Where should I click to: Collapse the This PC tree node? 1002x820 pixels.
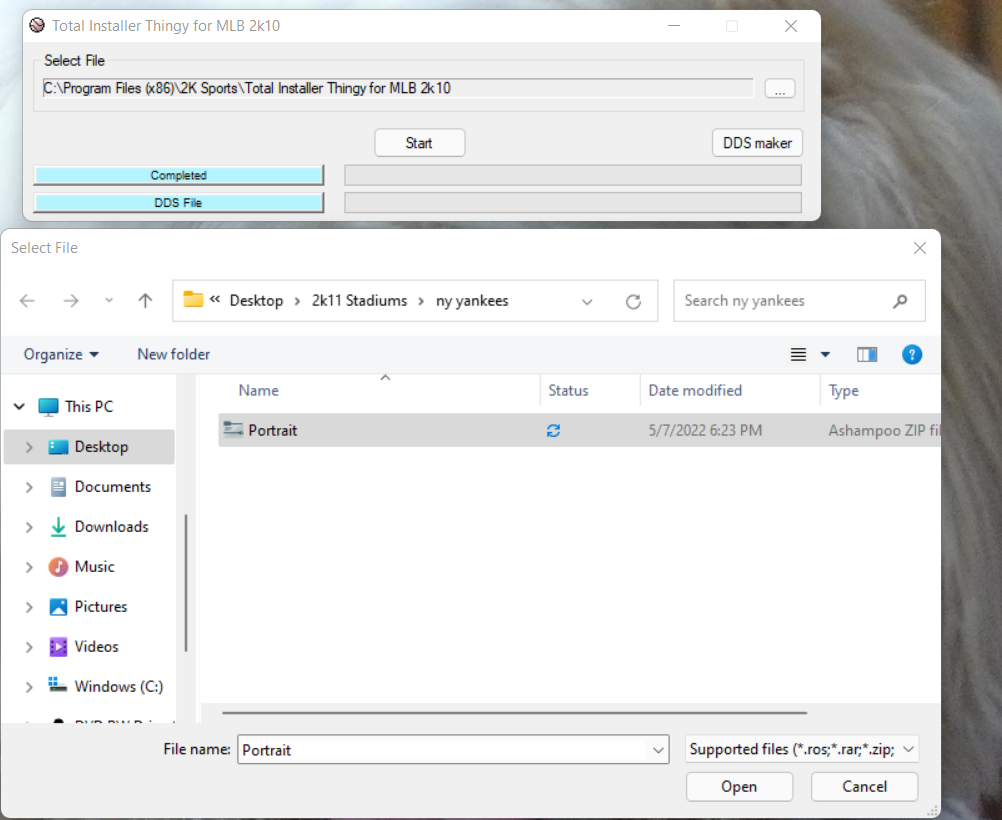point(19,406)
